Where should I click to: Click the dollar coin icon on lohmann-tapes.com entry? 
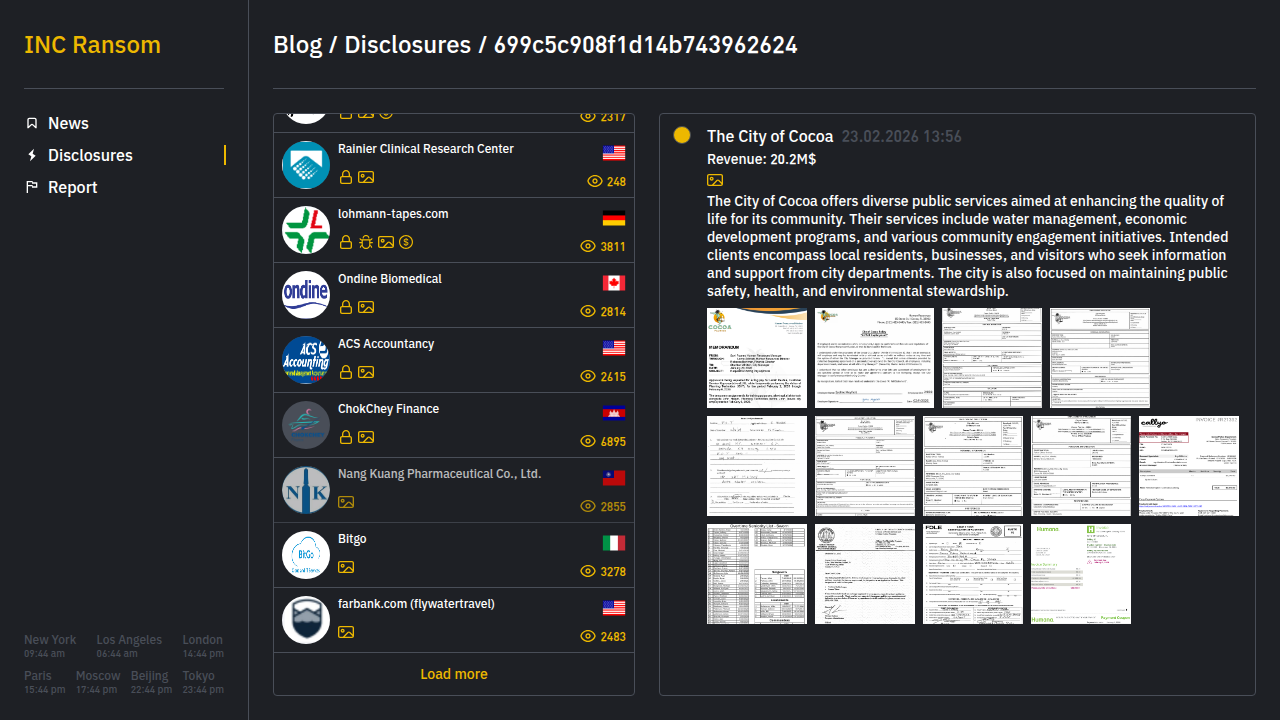click(x=406, y=242)
